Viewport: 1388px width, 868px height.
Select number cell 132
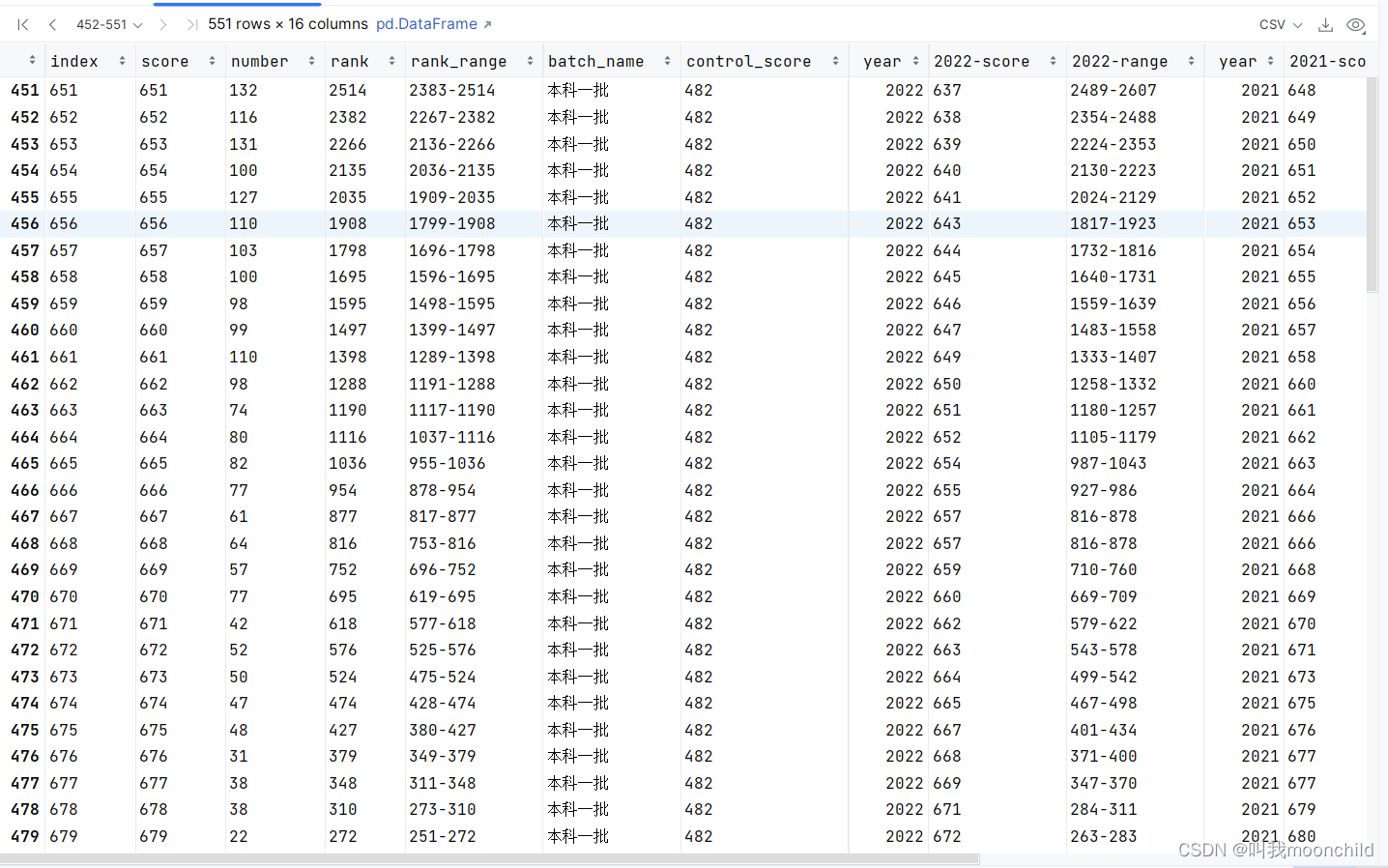click(244, 90)
